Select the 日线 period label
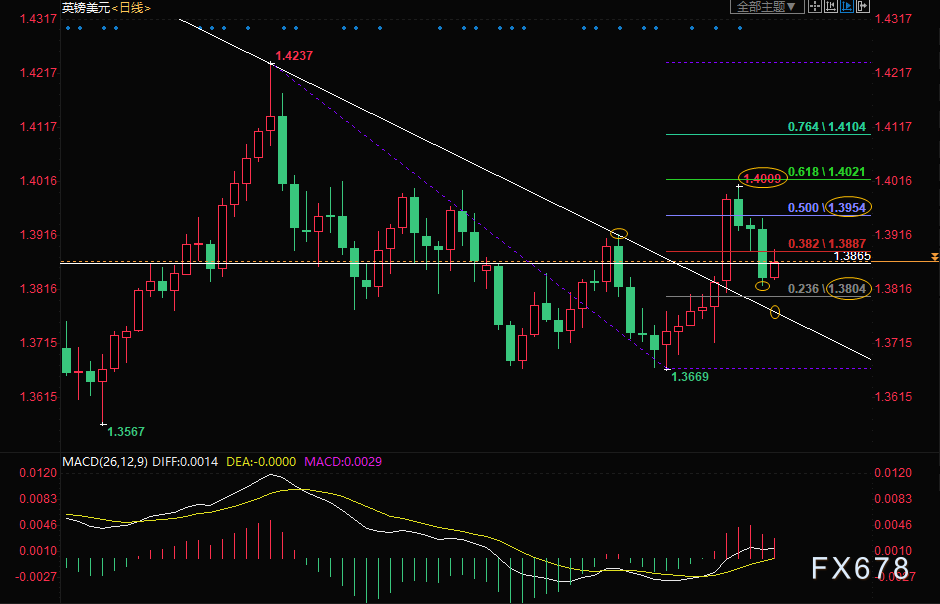 [x=130, y=7]
